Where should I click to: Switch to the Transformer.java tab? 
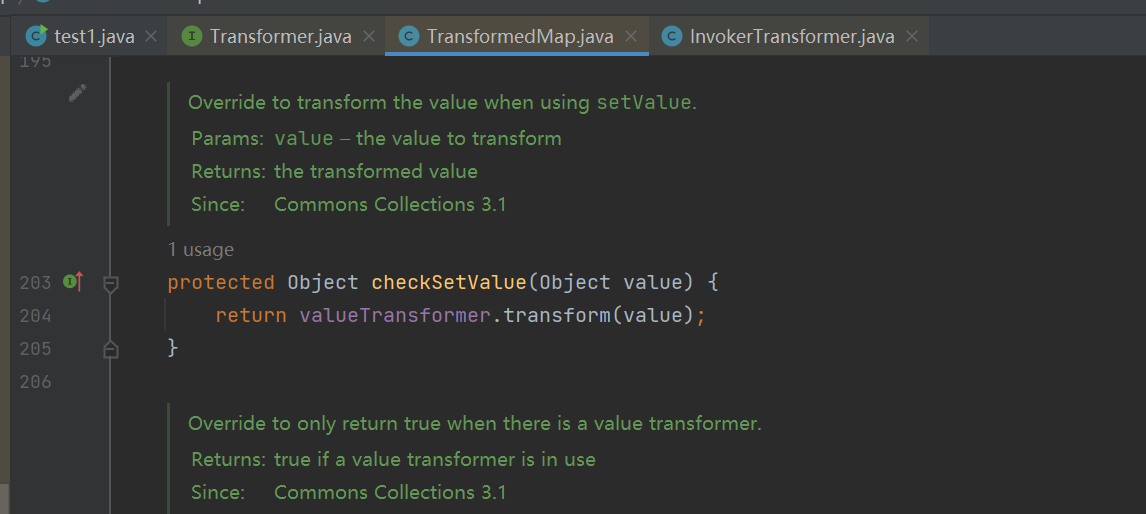[x=280, y=37]
